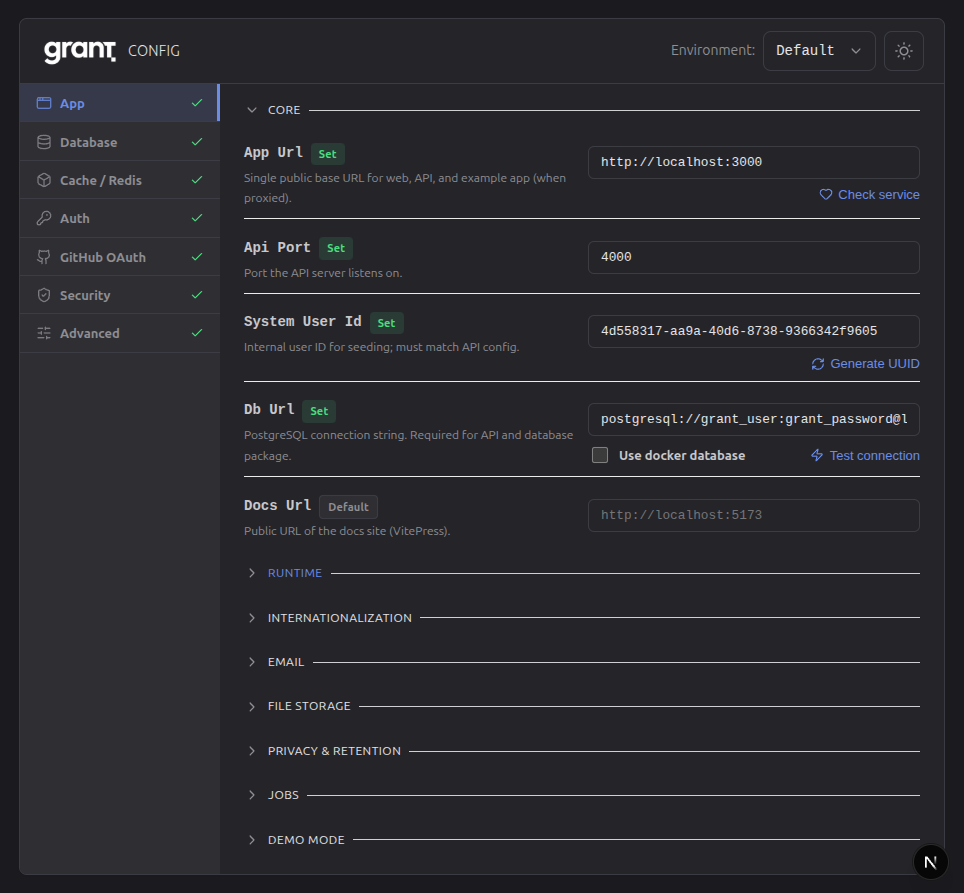The image size is (964, 893).
Task: Click the System User Id input field
Action: tap(754, 331)
